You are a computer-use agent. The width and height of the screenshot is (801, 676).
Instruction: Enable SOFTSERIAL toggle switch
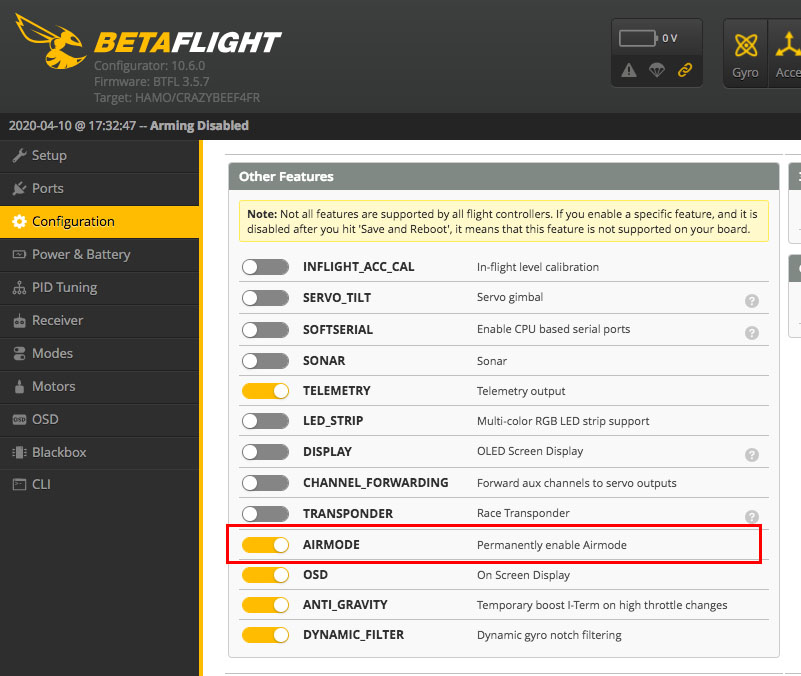265,329
